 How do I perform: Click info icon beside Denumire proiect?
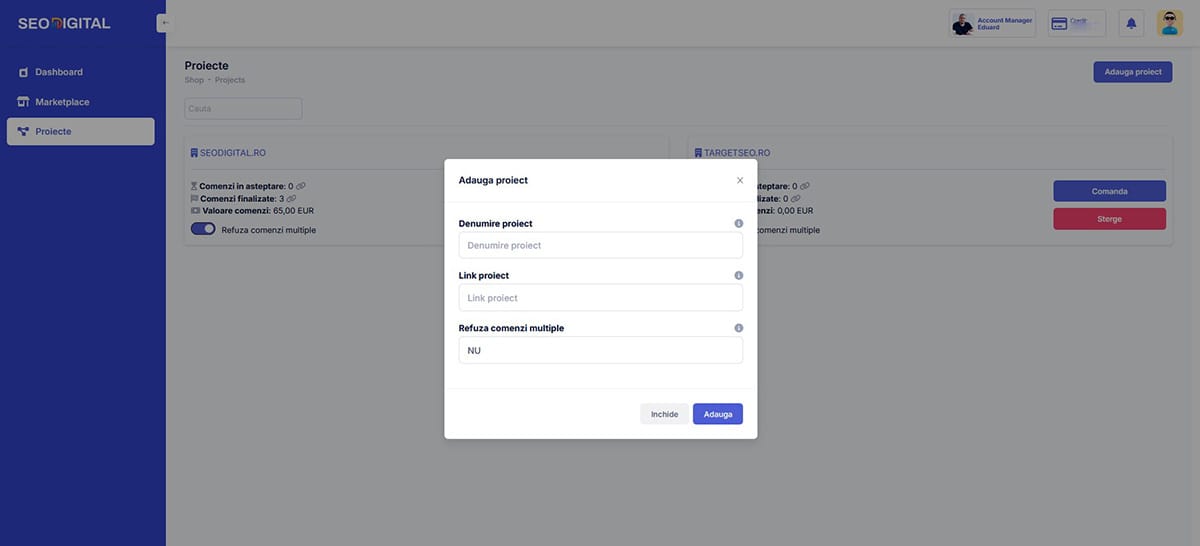739,224
